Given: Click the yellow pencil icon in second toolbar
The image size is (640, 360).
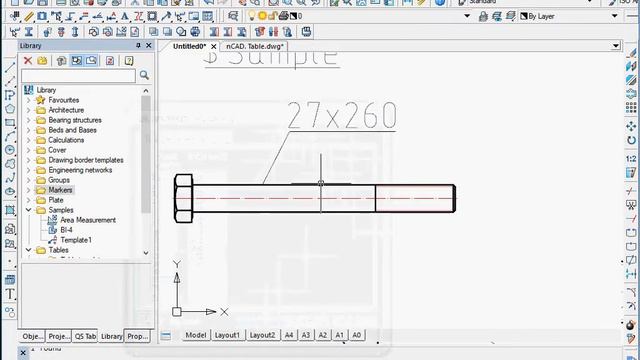Looking at the screenshot, I should (29, 16).
